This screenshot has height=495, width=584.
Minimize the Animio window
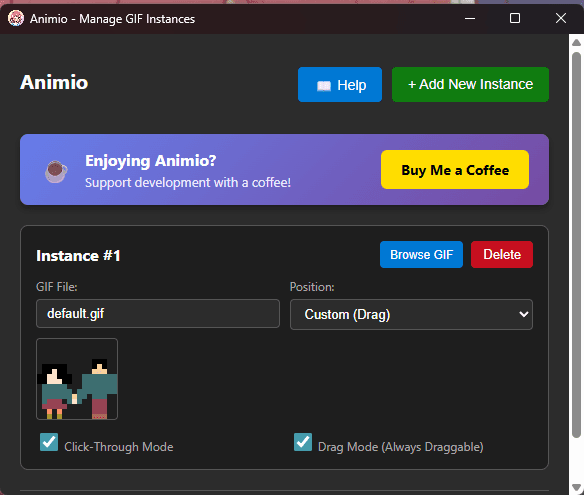point(470,18)
